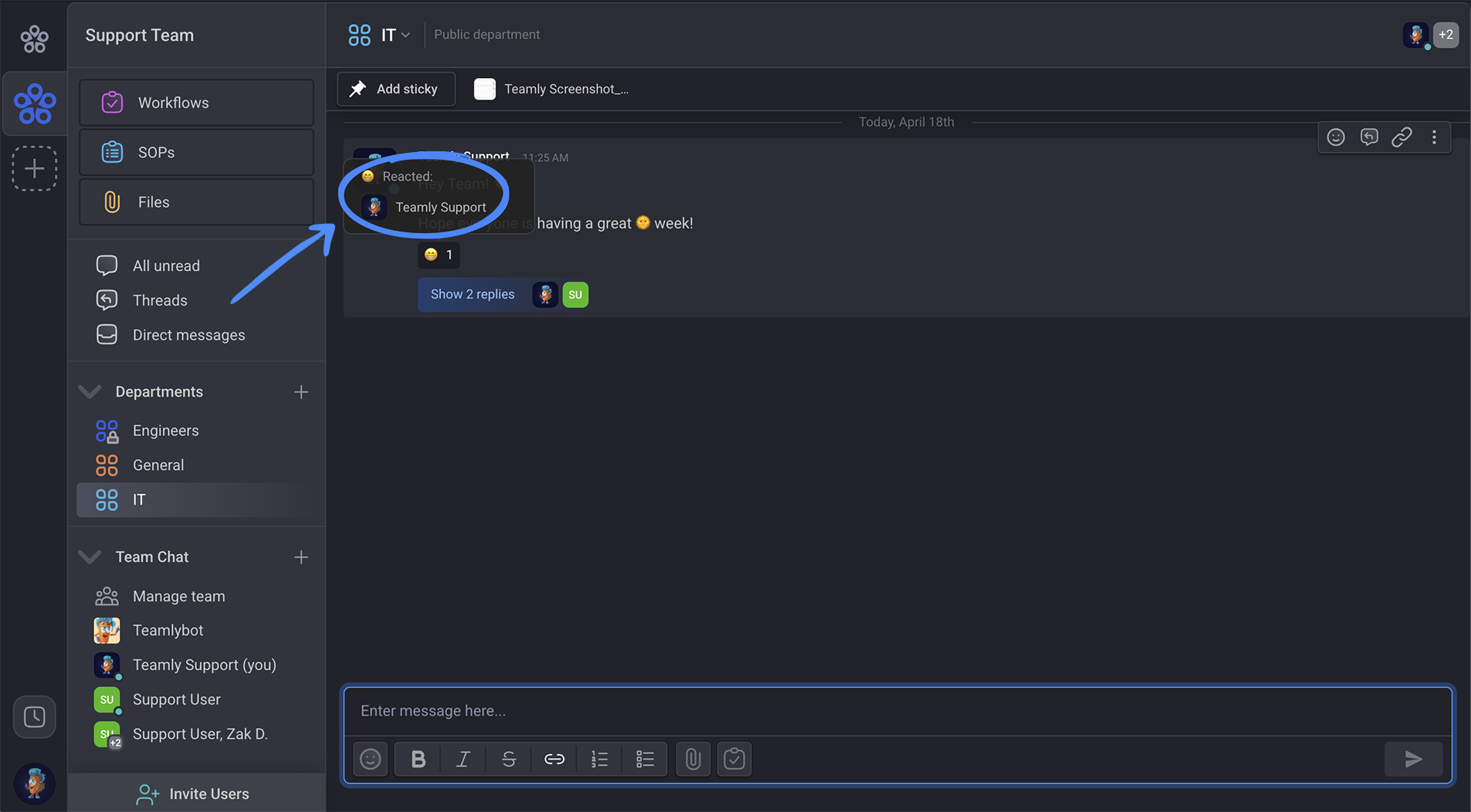Viewport: 1471px width, 812px height.
Task: Click the Today, April 18th date divider
Action: tap(907, 122)
